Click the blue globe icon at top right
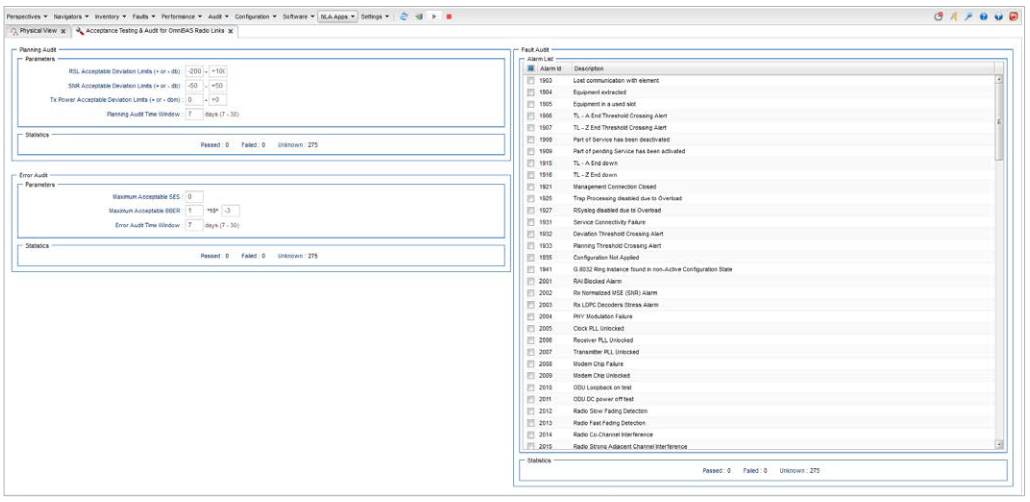1030x502 pixels. click(998, 16)
